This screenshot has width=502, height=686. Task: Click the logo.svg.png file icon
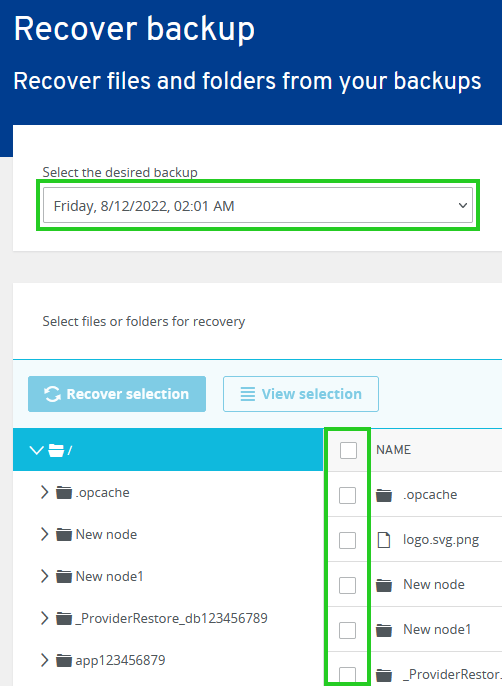coord(384,540)
